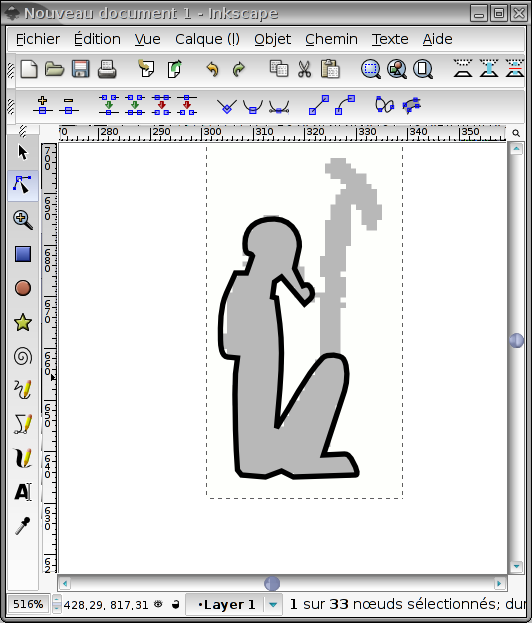
Task: Select the Bezier pen tool
Action: [23, 424]
